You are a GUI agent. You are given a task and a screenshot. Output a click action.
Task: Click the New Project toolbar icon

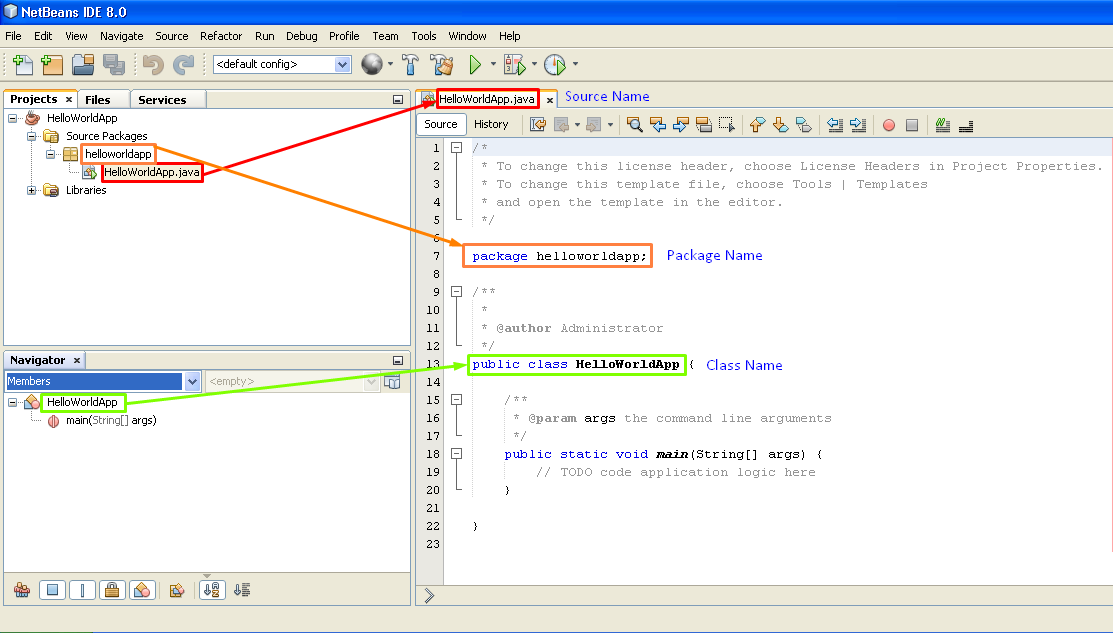pyautogui.click(x=52, y=65)
